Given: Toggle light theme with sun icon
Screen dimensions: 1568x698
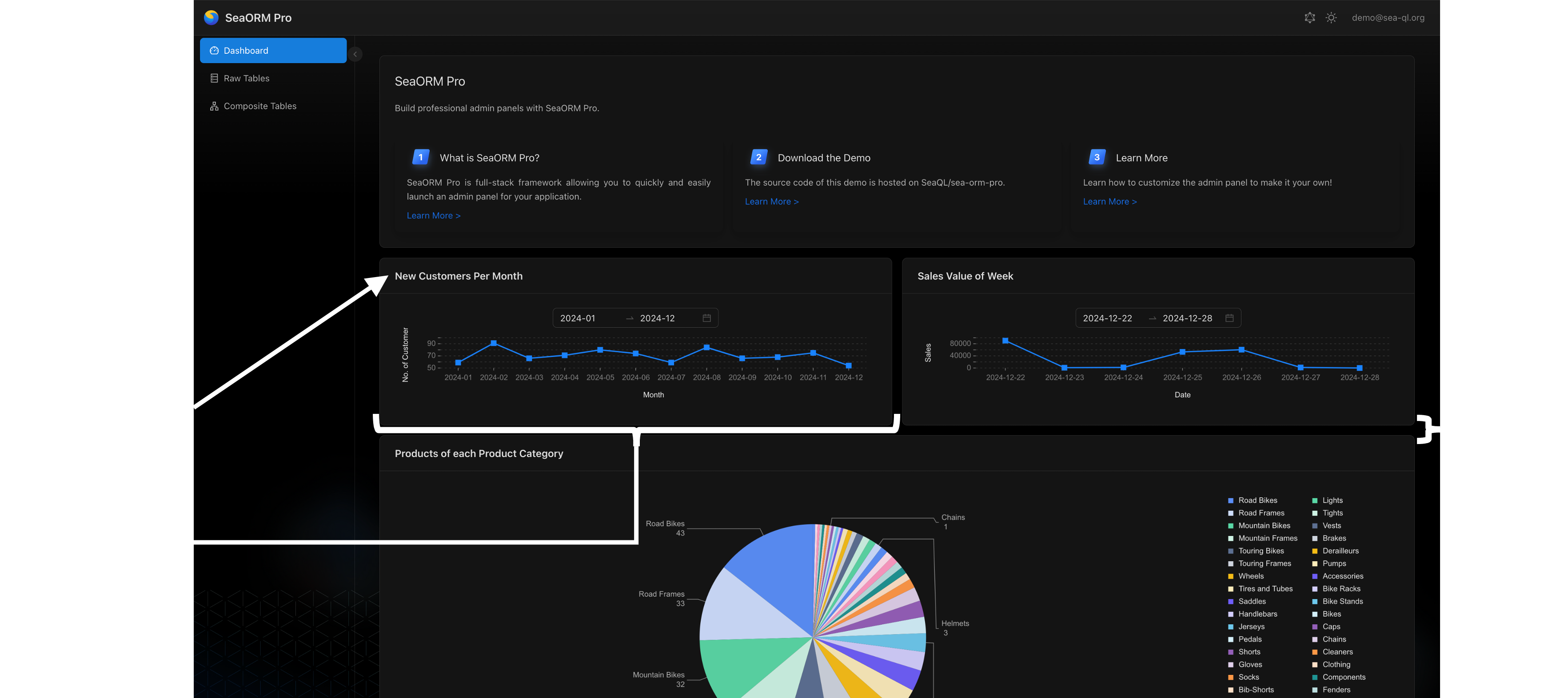Looking at the screenshot, I should point(1331,18).
